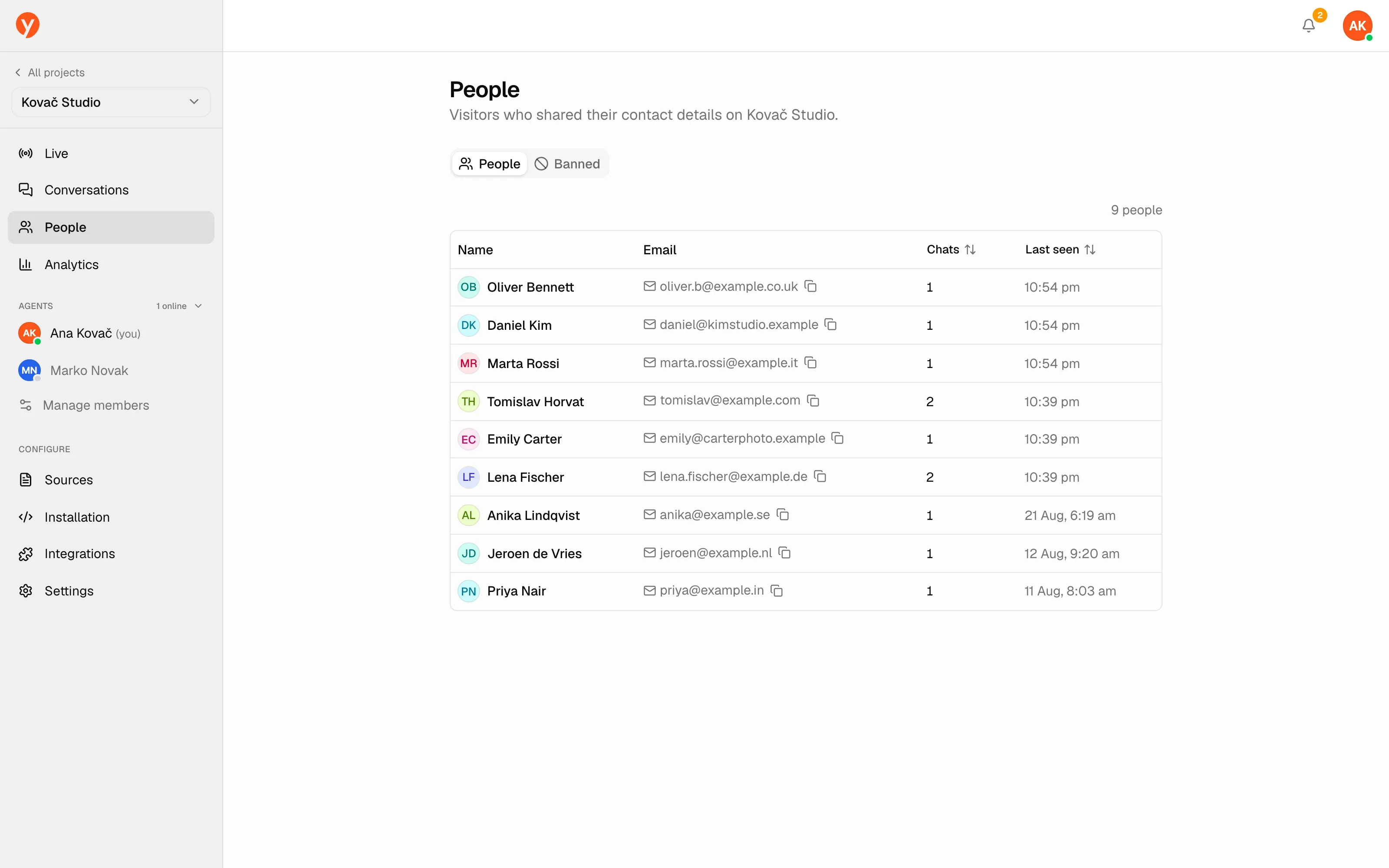Click the LF avatar for Lena Fischer
Screen dimensions: 1389x868
pyautogui.click(x=468, y=477)
